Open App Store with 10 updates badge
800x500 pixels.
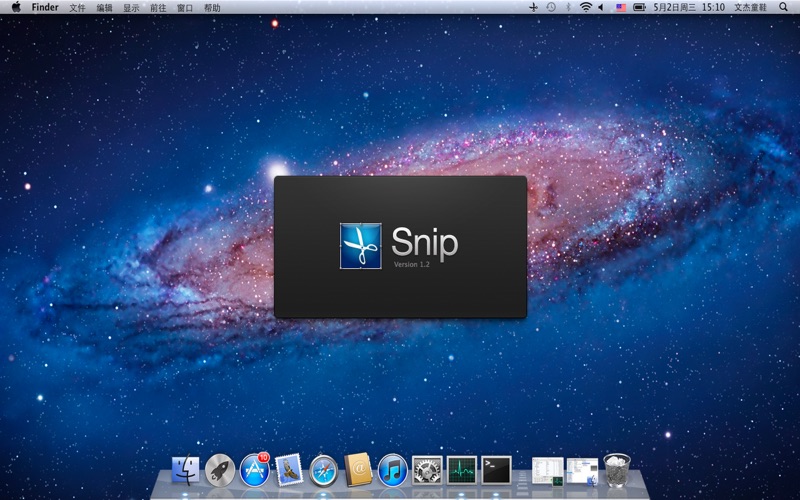[x=255, y=469]
